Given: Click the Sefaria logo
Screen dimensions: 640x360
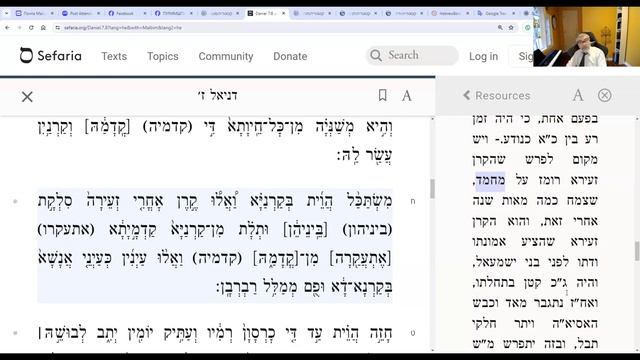Looking at the screenshot, I should click(x=51, y=56).
